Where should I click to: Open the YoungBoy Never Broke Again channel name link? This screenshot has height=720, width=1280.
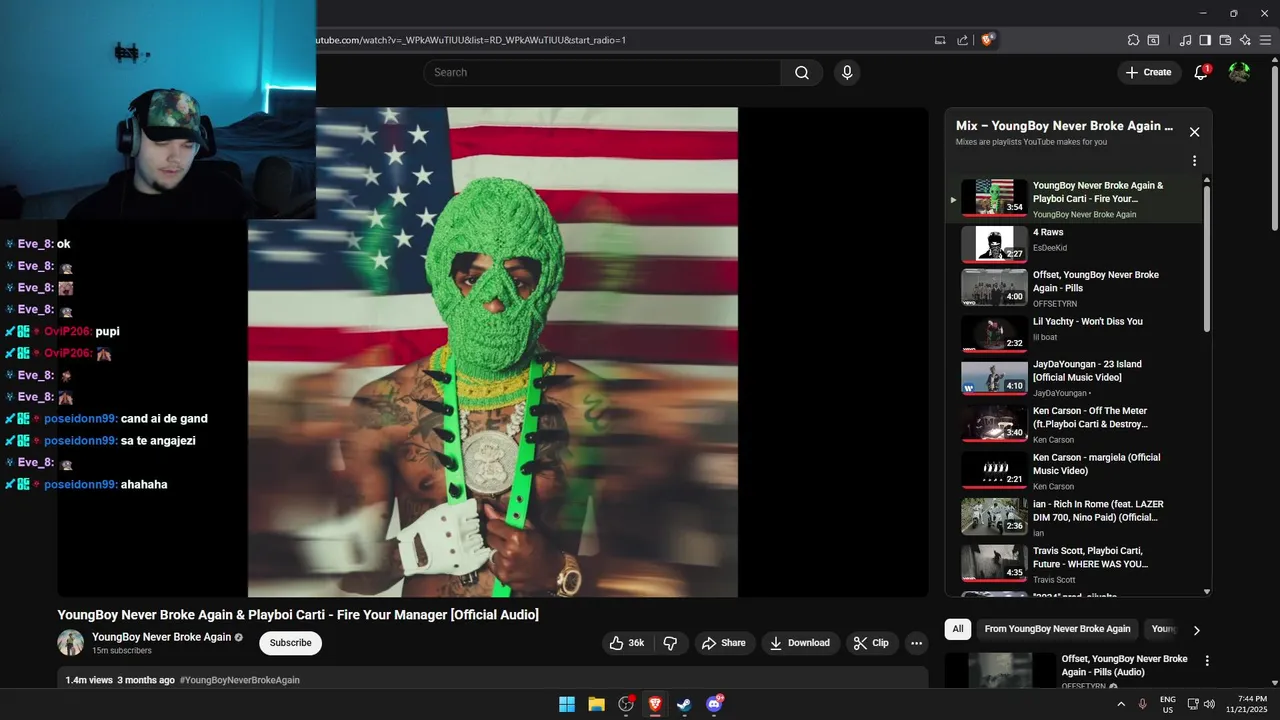click(161, 637)
